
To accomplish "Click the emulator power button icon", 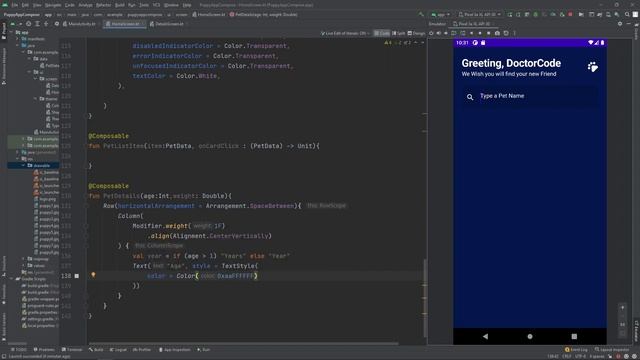I will (x=431, y=33).
